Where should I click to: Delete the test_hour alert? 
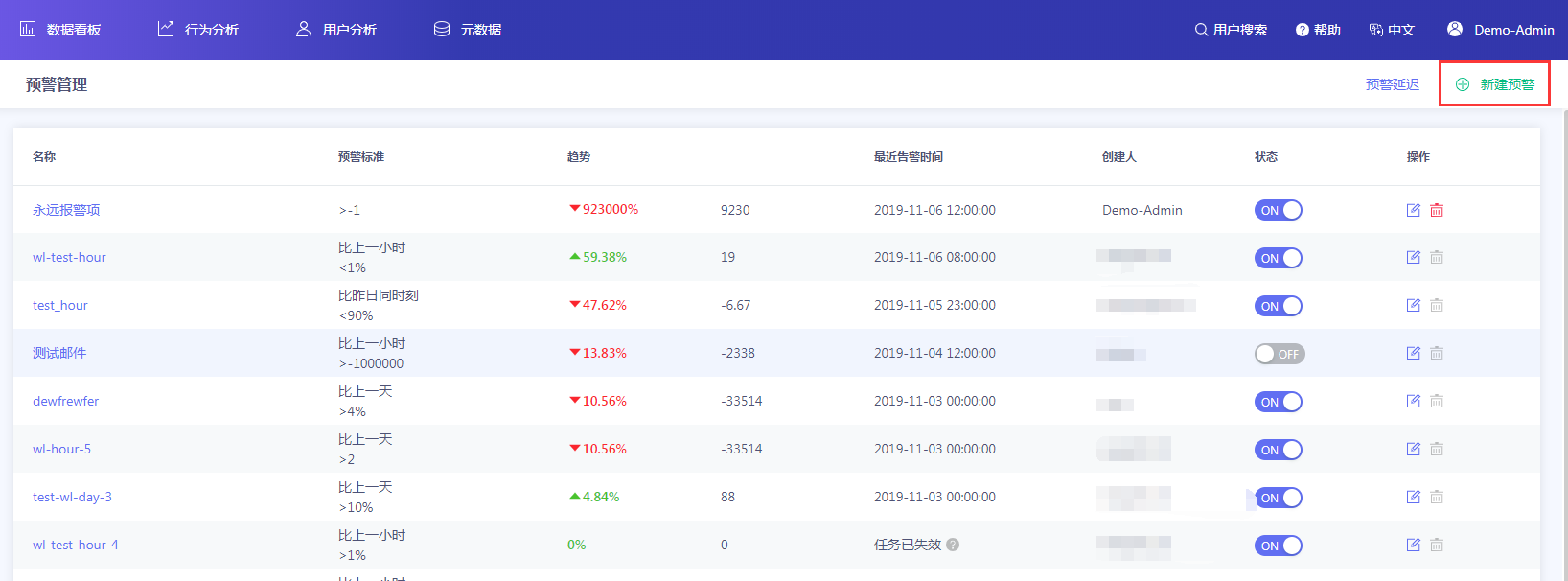point(1437,305)
